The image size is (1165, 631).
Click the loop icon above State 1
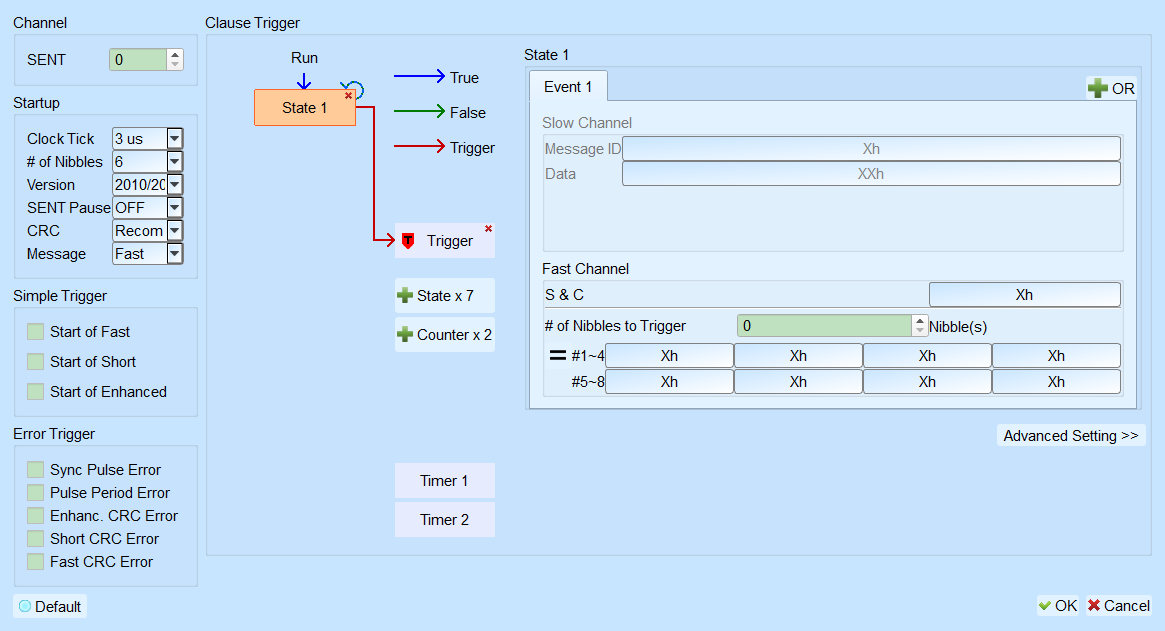click(354, 89)
